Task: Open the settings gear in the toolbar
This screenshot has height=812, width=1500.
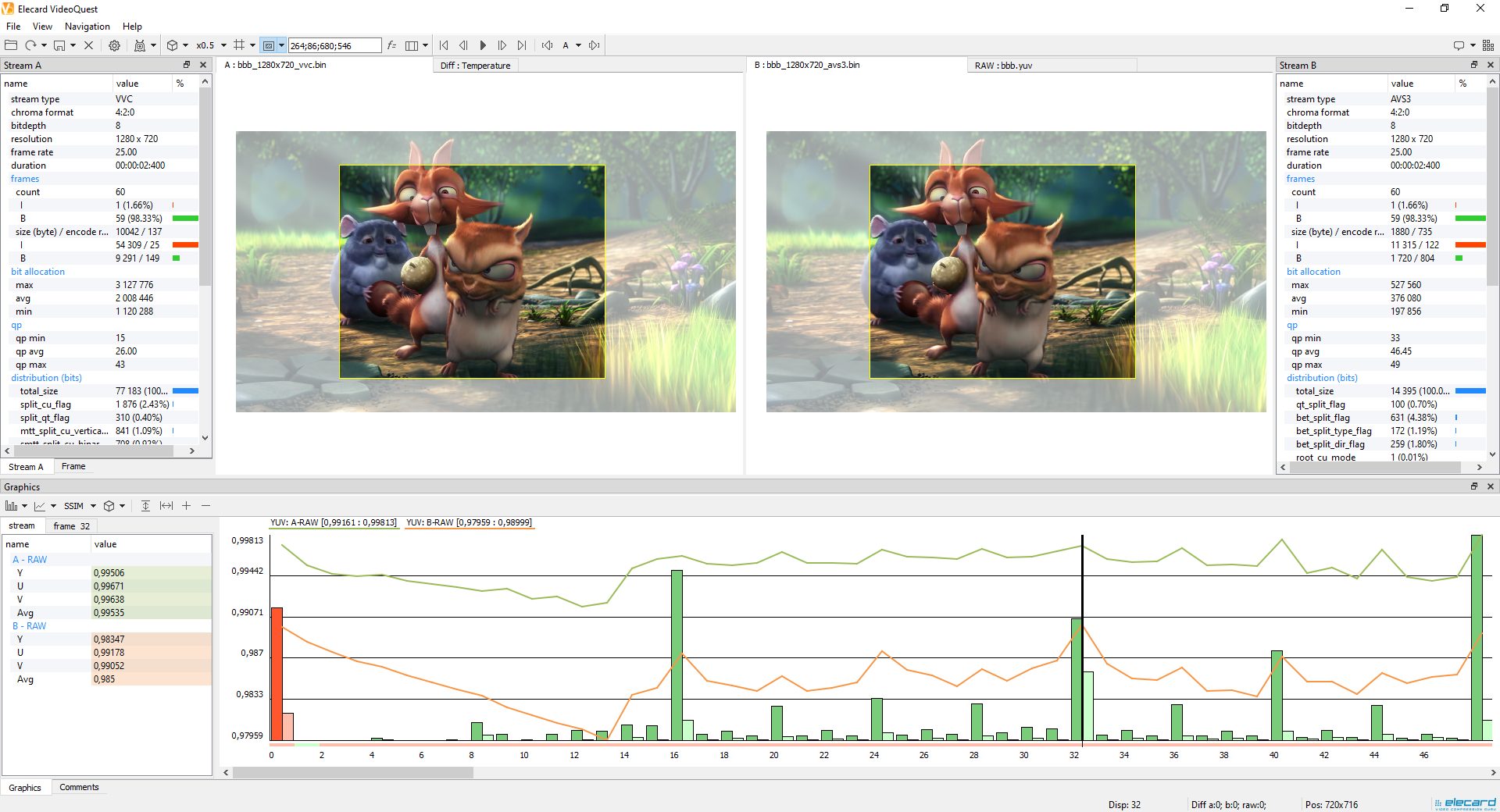Action: 113,45
